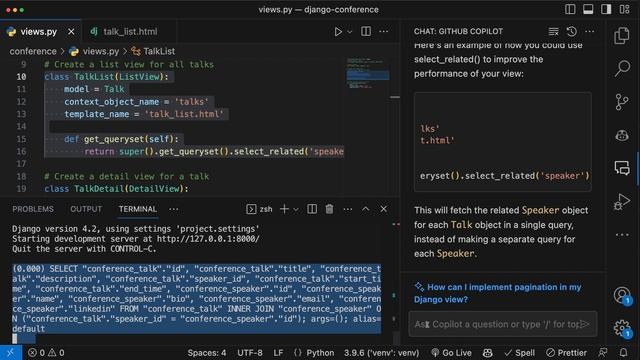Image resolution: width=640 pixels, height=360 pixels.
Task: Click 'def get_queryset(self):' code line
Action: pos(121,139)
